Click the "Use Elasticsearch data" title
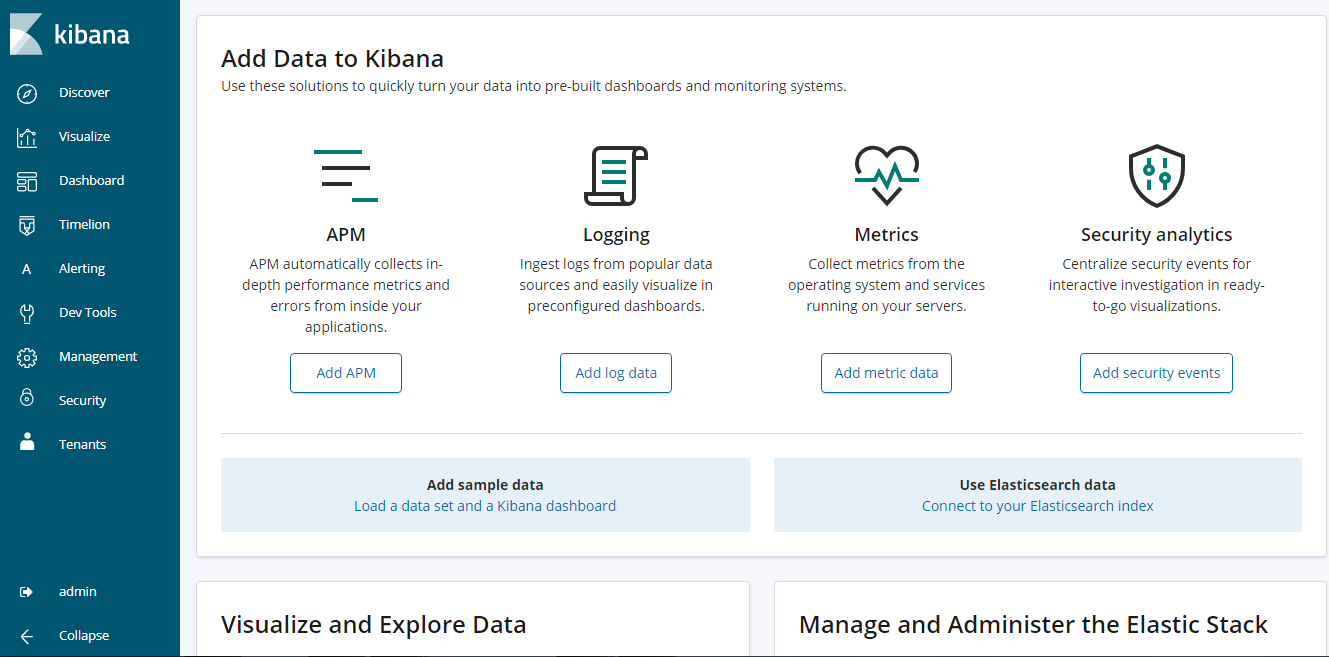The image size is (1329, 657). coord(1037,485)
